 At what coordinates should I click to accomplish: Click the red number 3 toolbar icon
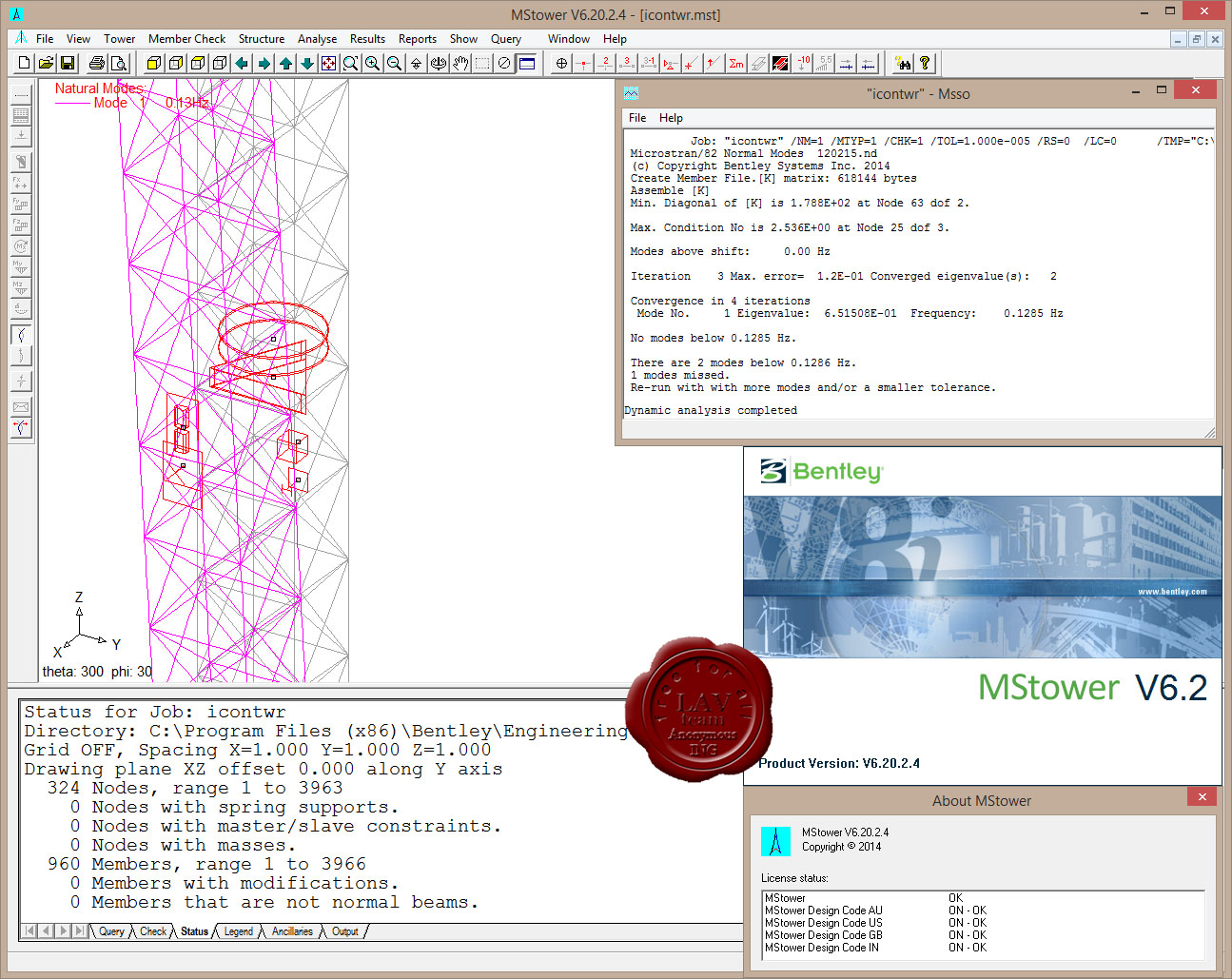pyautogui.click(x=627, y=63)
